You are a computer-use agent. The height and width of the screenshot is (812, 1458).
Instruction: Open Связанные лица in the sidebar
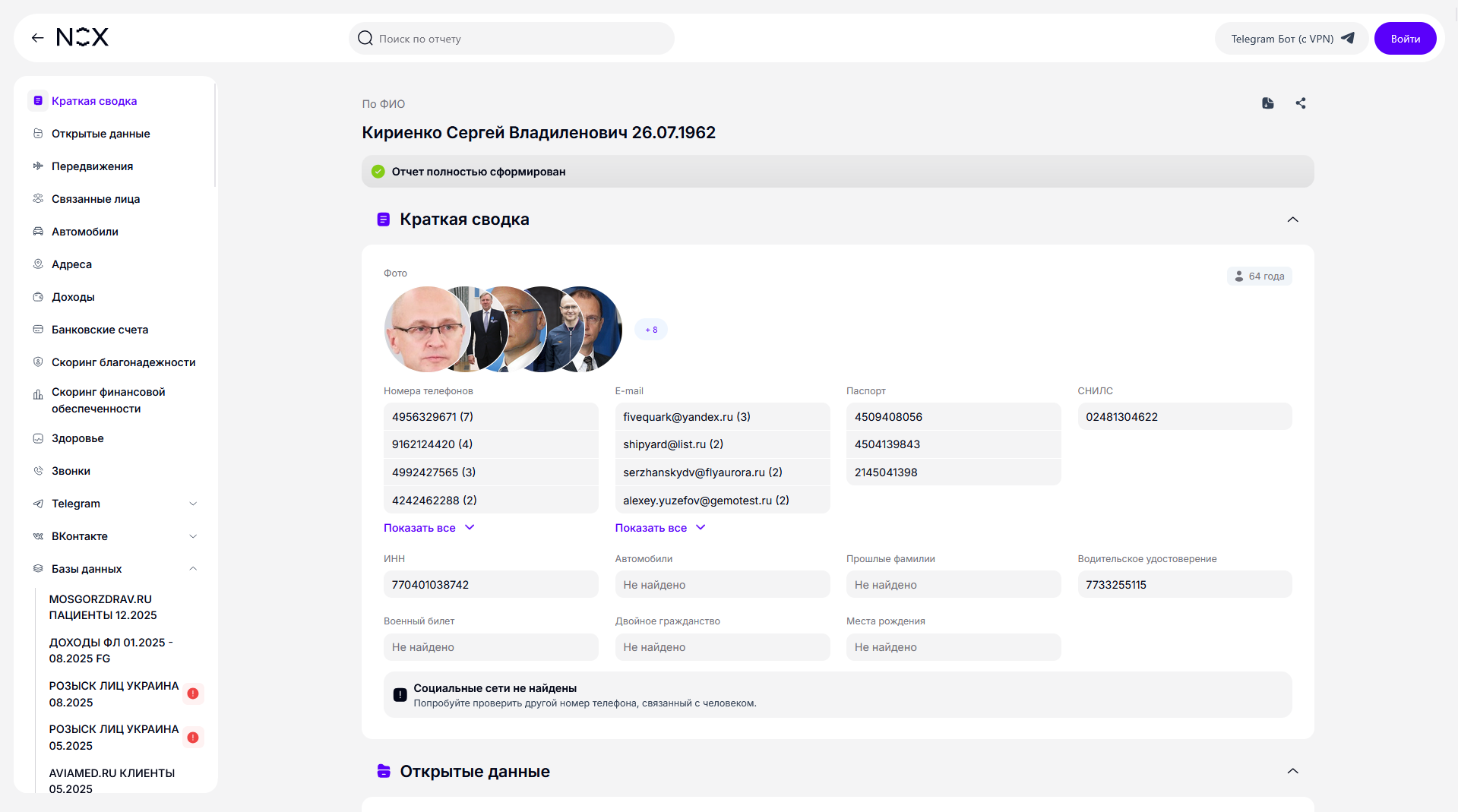(96, 199)
